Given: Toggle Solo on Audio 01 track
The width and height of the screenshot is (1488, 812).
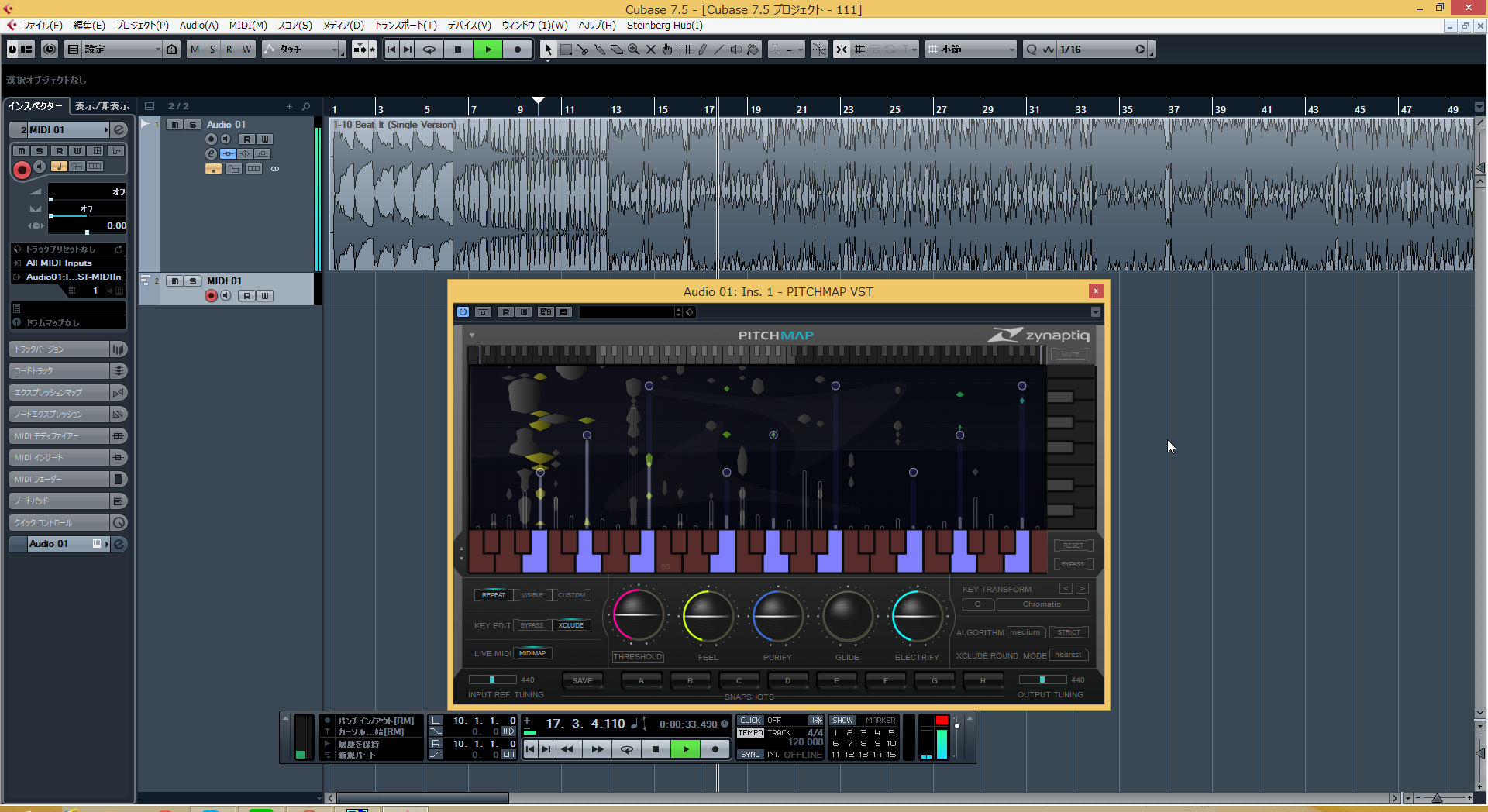Looking at the screenshot, I should pos(193,125).
